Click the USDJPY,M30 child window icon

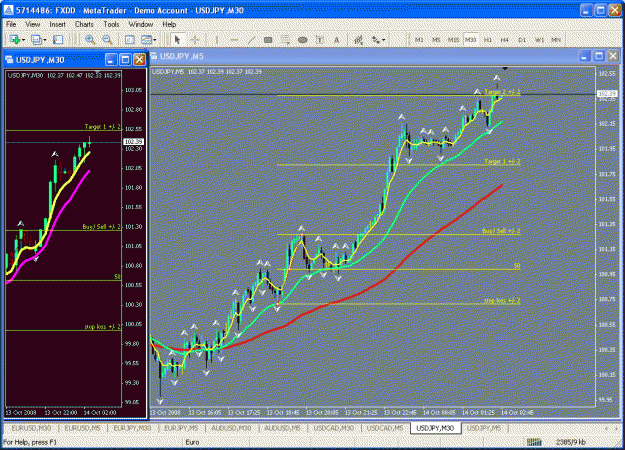pyautogui.click(x=9, y=60)
